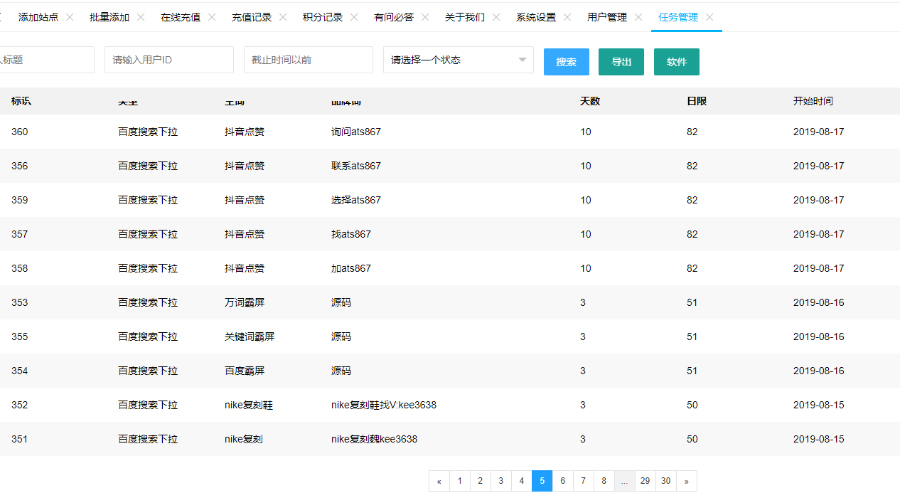Go to the previous pages with « arrow
The height and width of the screenshot is (493, 900).
click(439, 481)
